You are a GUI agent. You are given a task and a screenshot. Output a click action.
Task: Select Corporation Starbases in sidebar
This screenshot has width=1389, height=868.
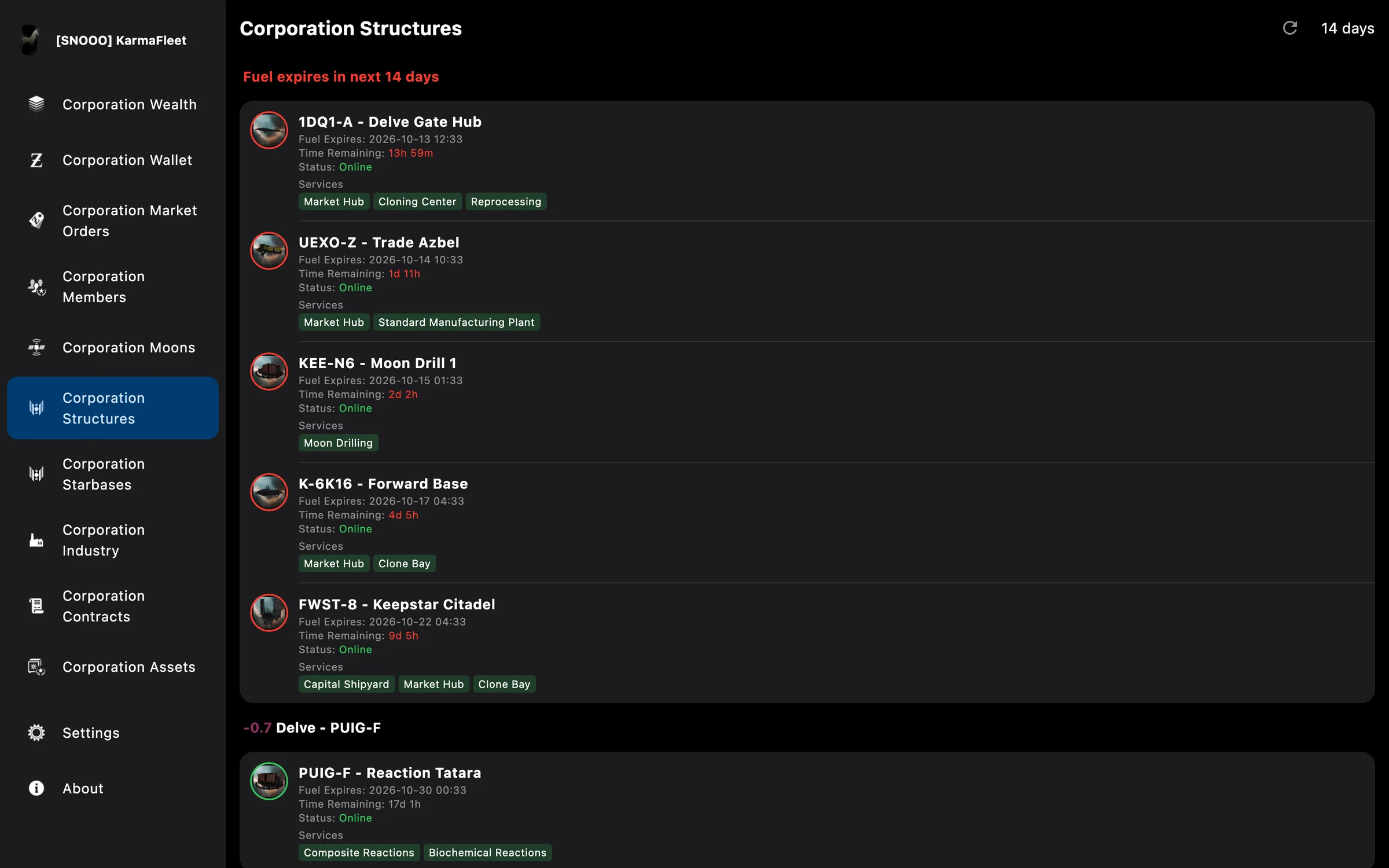(x=113, y=474)
